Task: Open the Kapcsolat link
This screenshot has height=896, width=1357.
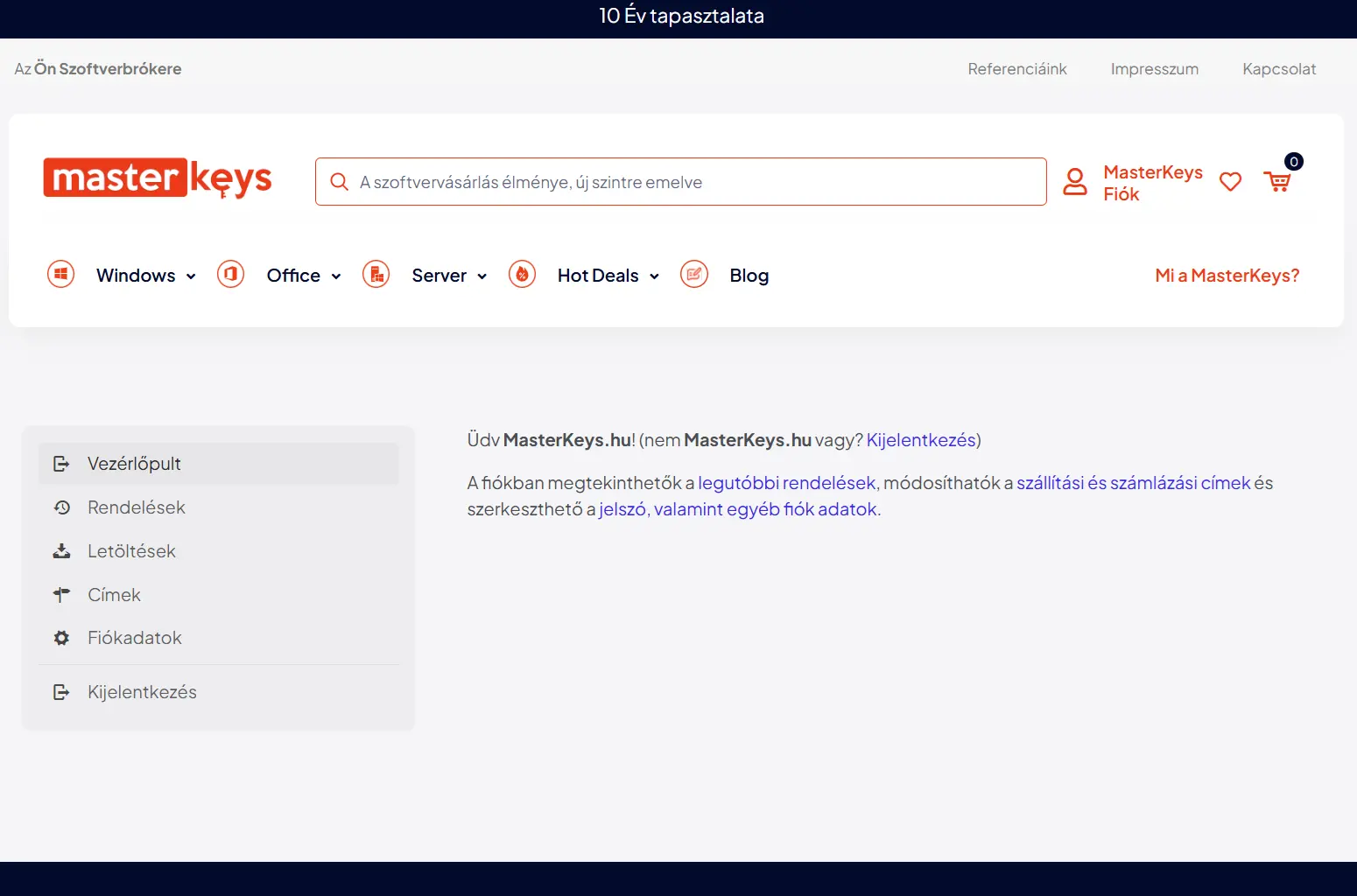Action: click(x=1279, y=69)
